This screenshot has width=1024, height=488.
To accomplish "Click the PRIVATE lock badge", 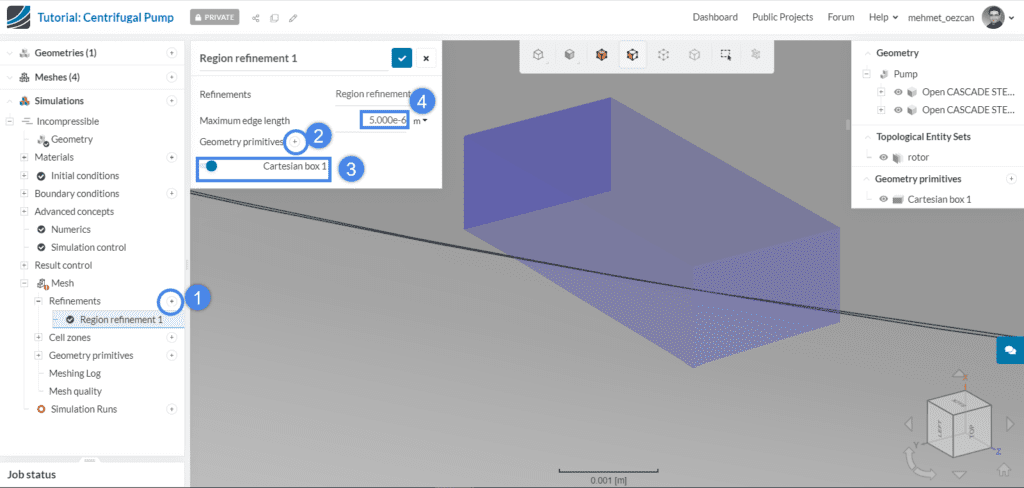I will (215, 18).
